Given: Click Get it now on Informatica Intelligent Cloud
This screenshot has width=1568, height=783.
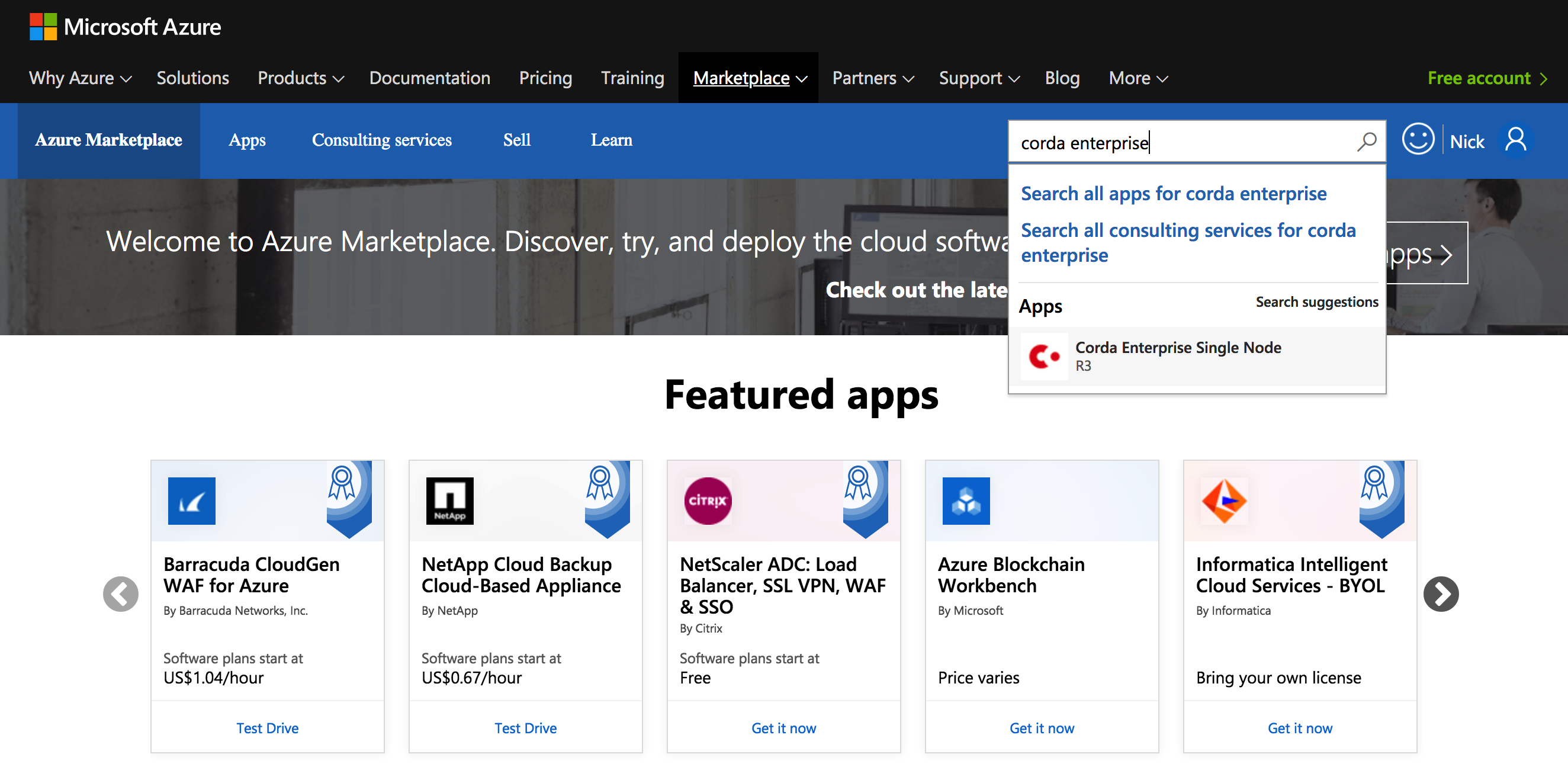Looking at the screenshot, I should 1300,727.
